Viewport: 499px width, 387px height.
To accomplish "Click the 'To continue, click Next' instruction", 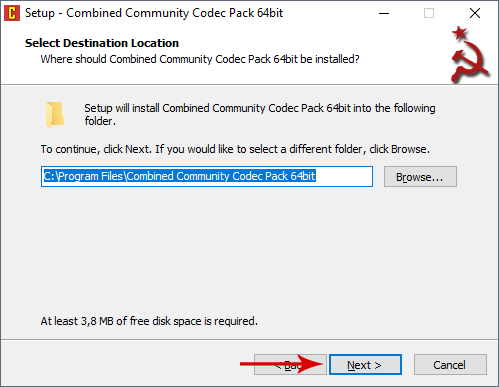I will click(x=235, y=149).
